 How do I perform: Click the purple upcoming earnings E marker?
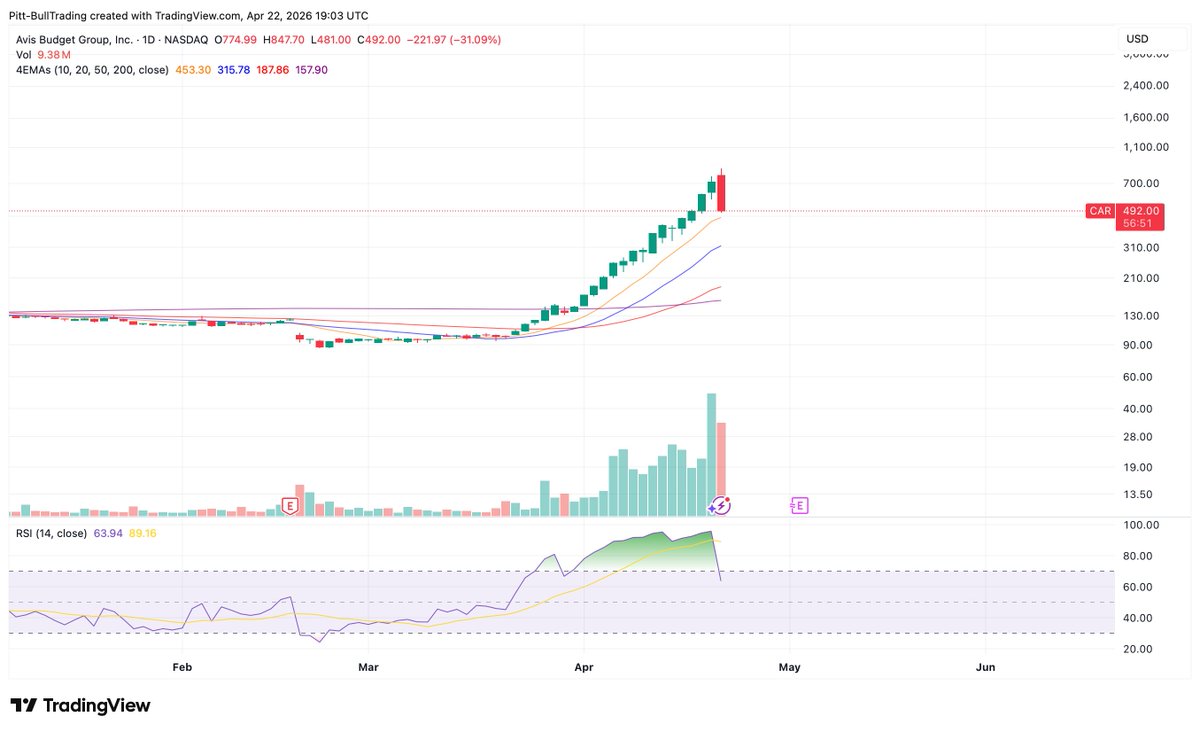point(799,506)
